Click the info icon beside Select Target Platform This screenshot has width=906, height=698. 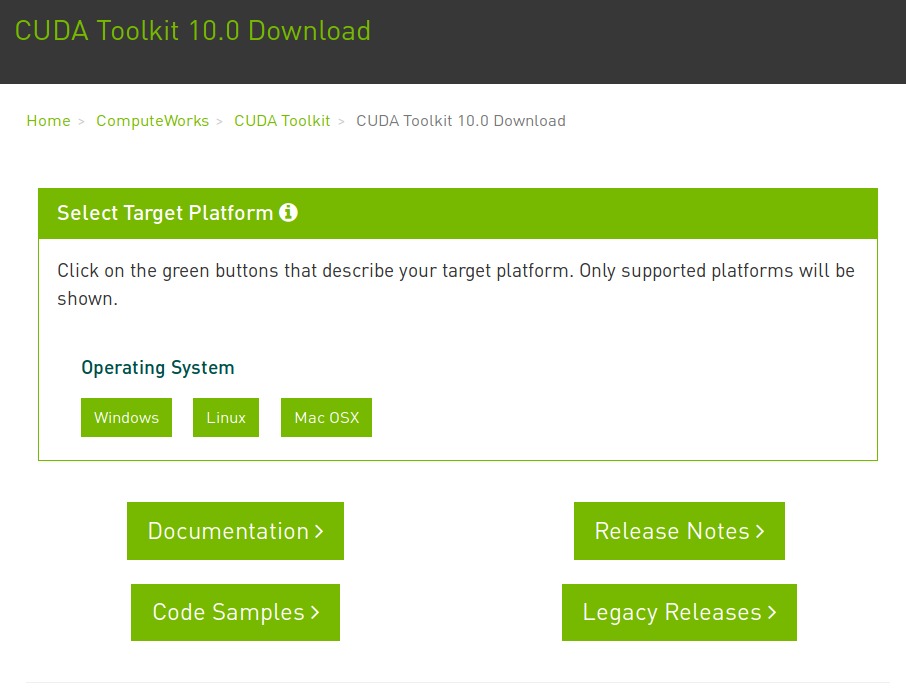(x=288, y=213)
